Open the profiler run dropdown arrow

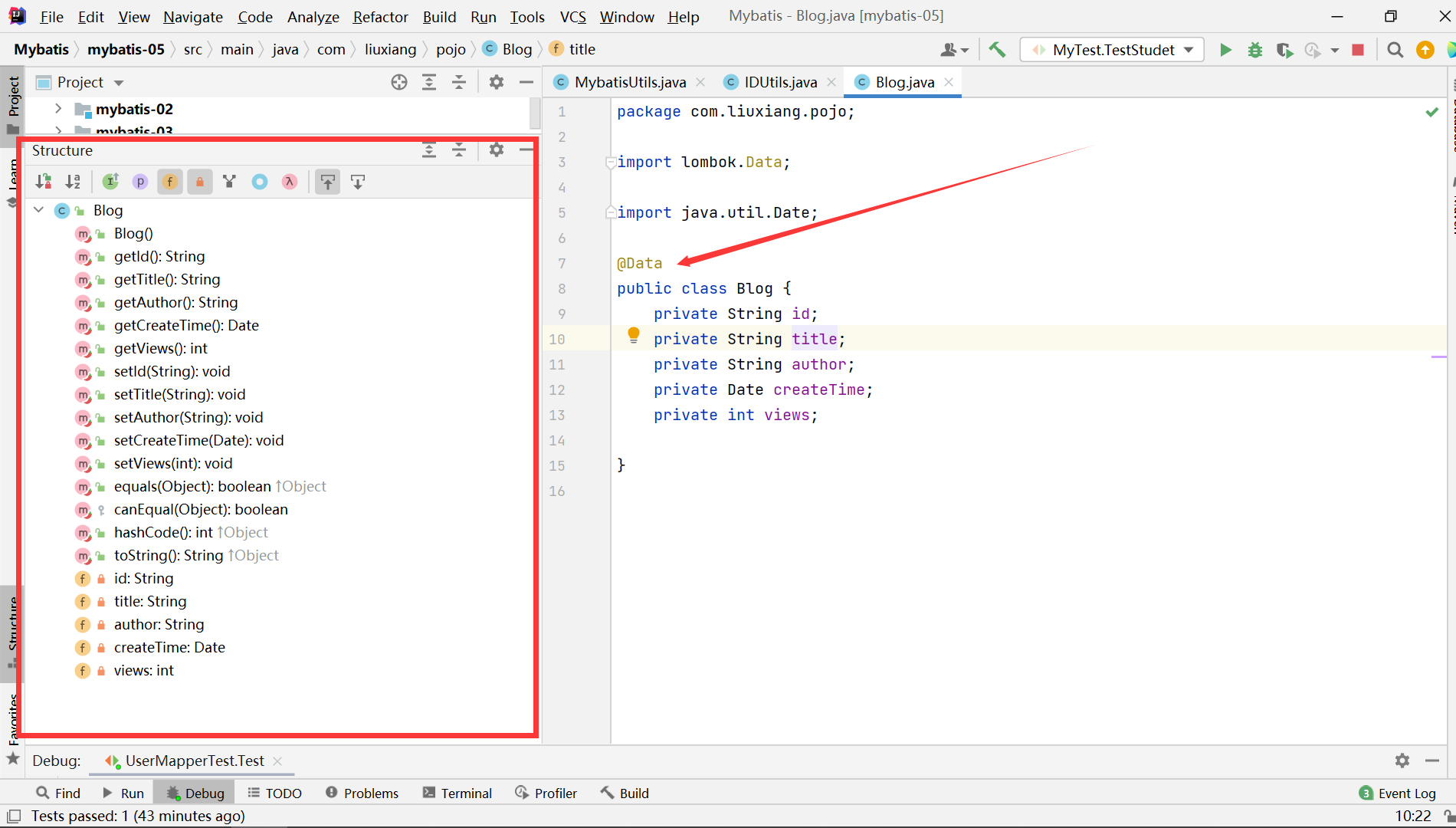click(x=1335, y=50)
